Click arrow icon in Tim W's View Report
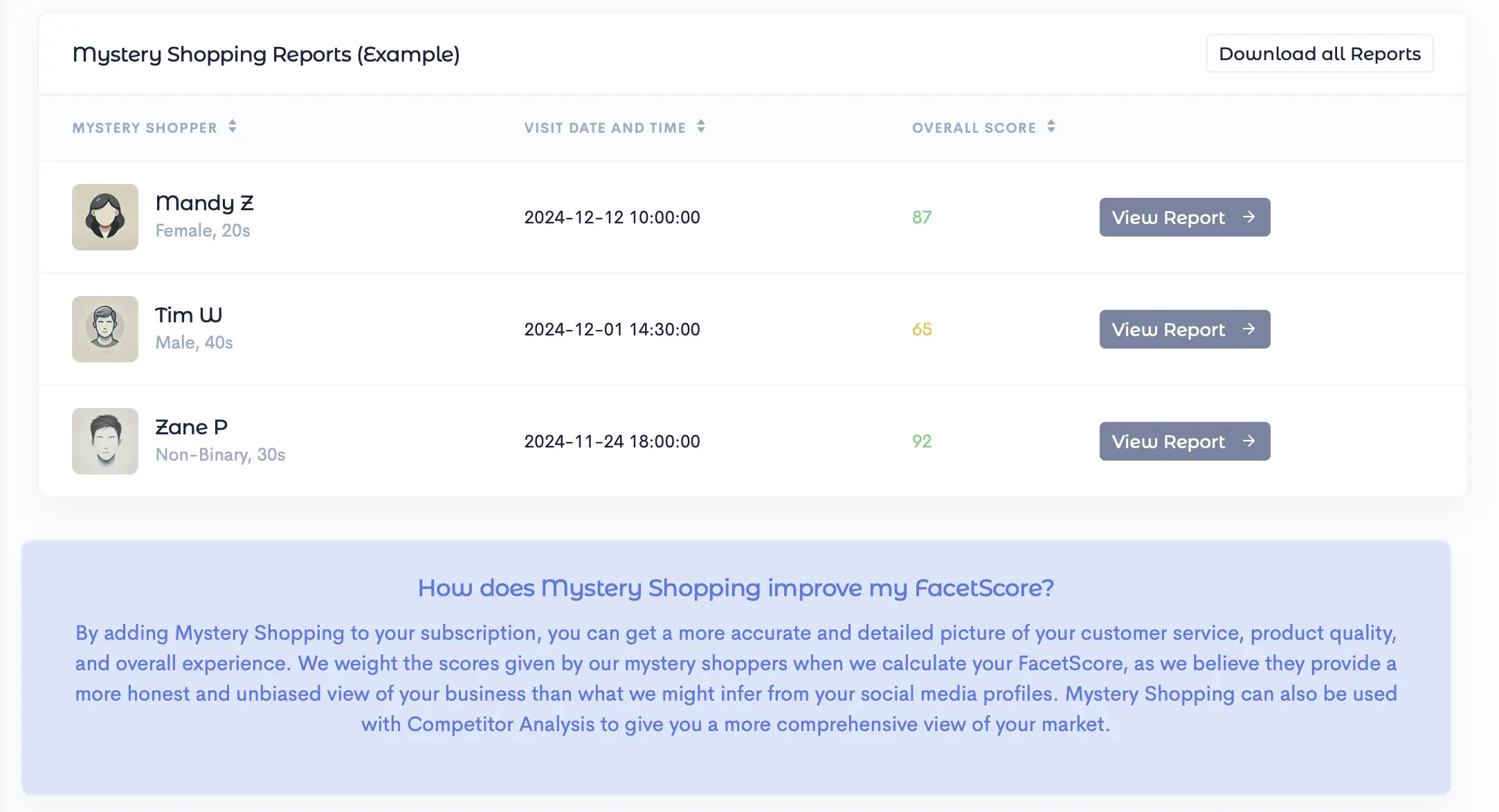The width and height of the screenshot is (1499, 812). tap(1248, 329)
